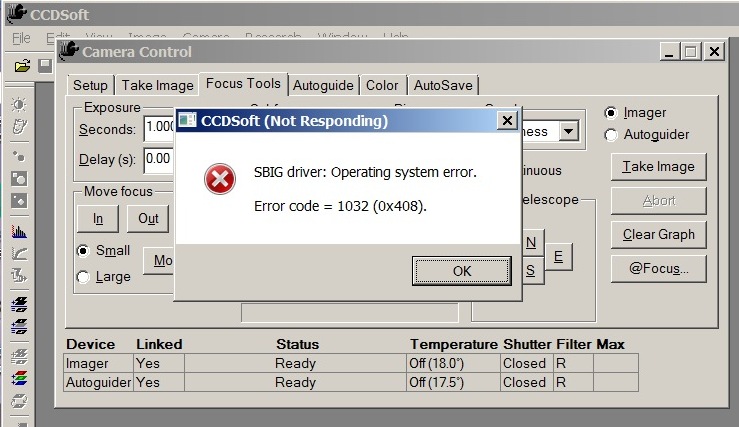Open the histogram icon in left toolbar
The image size is (739, 427).
pyautogui.click(x=19, y=231)
